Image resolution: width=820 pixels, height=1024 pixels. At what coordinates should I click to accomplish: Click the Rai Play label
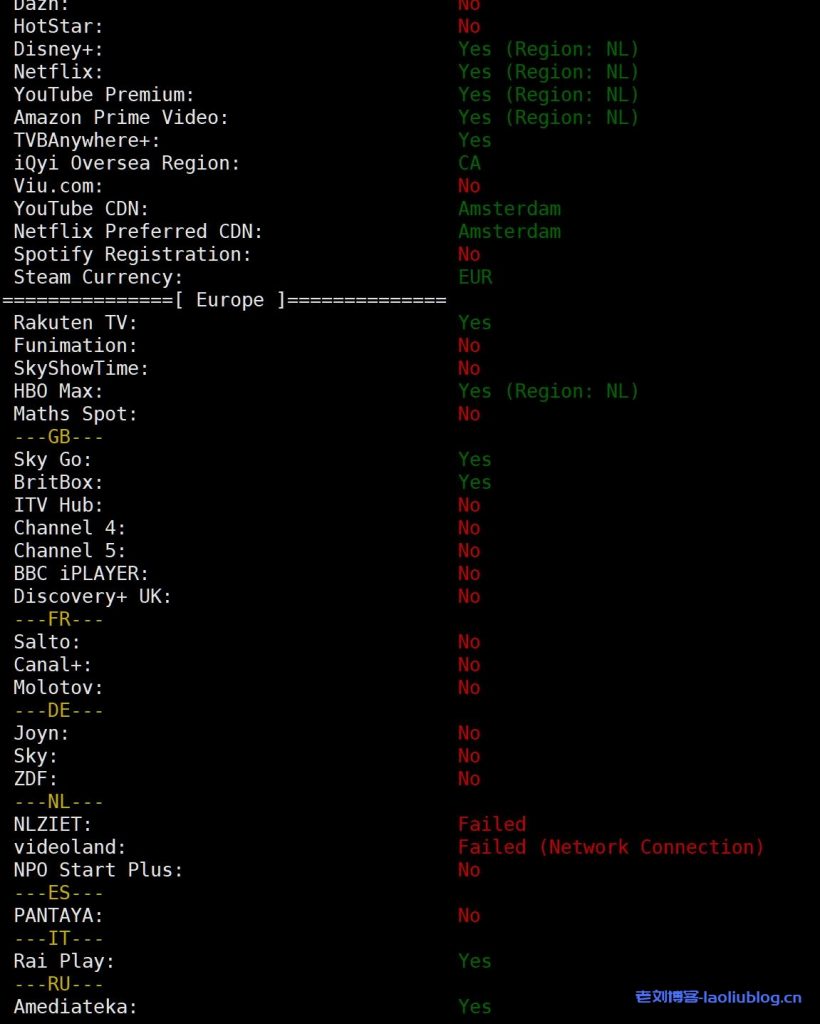(x=64, y=961)
